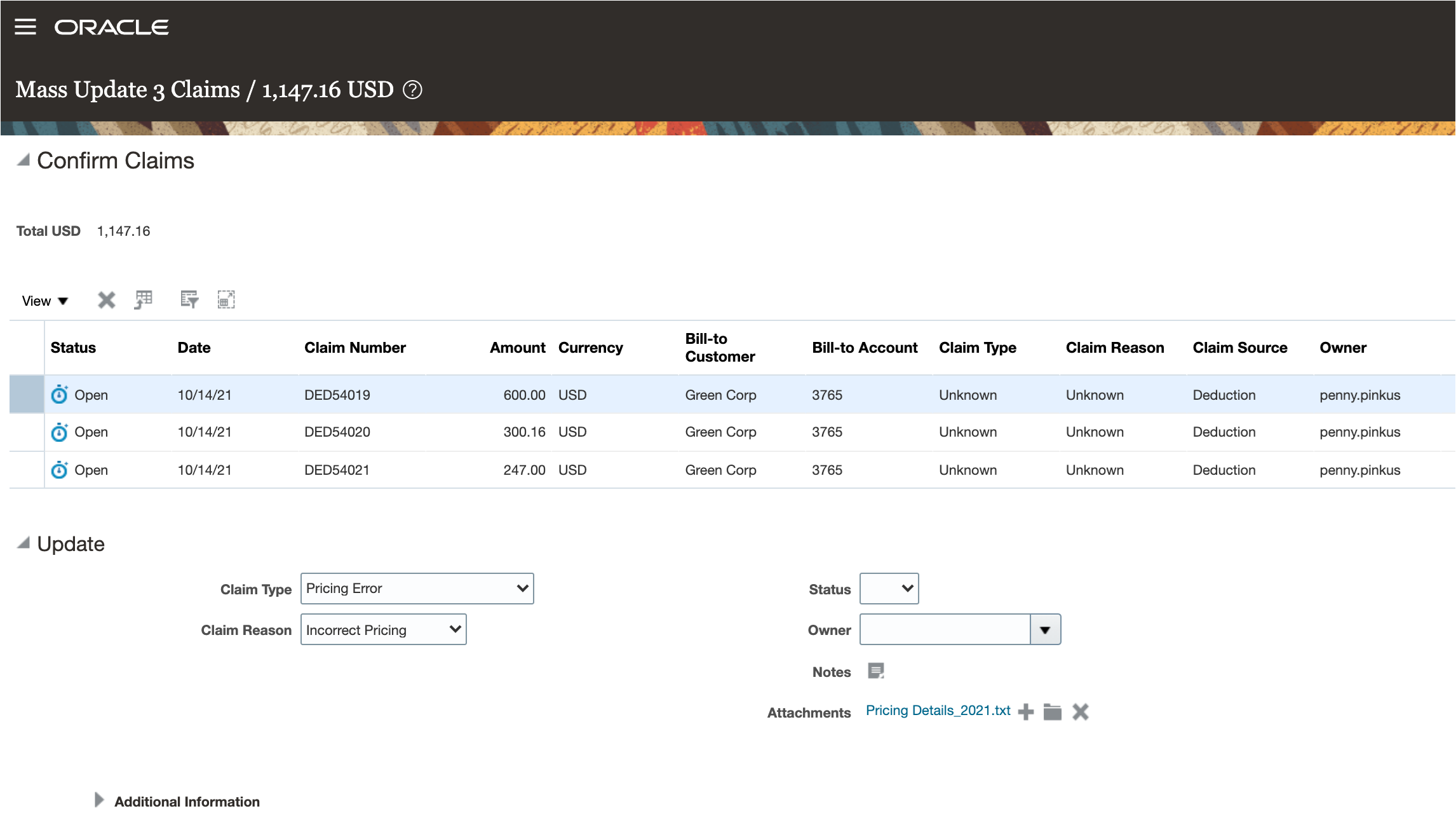Open the Claim Reason dropdown

coord(383,629)
